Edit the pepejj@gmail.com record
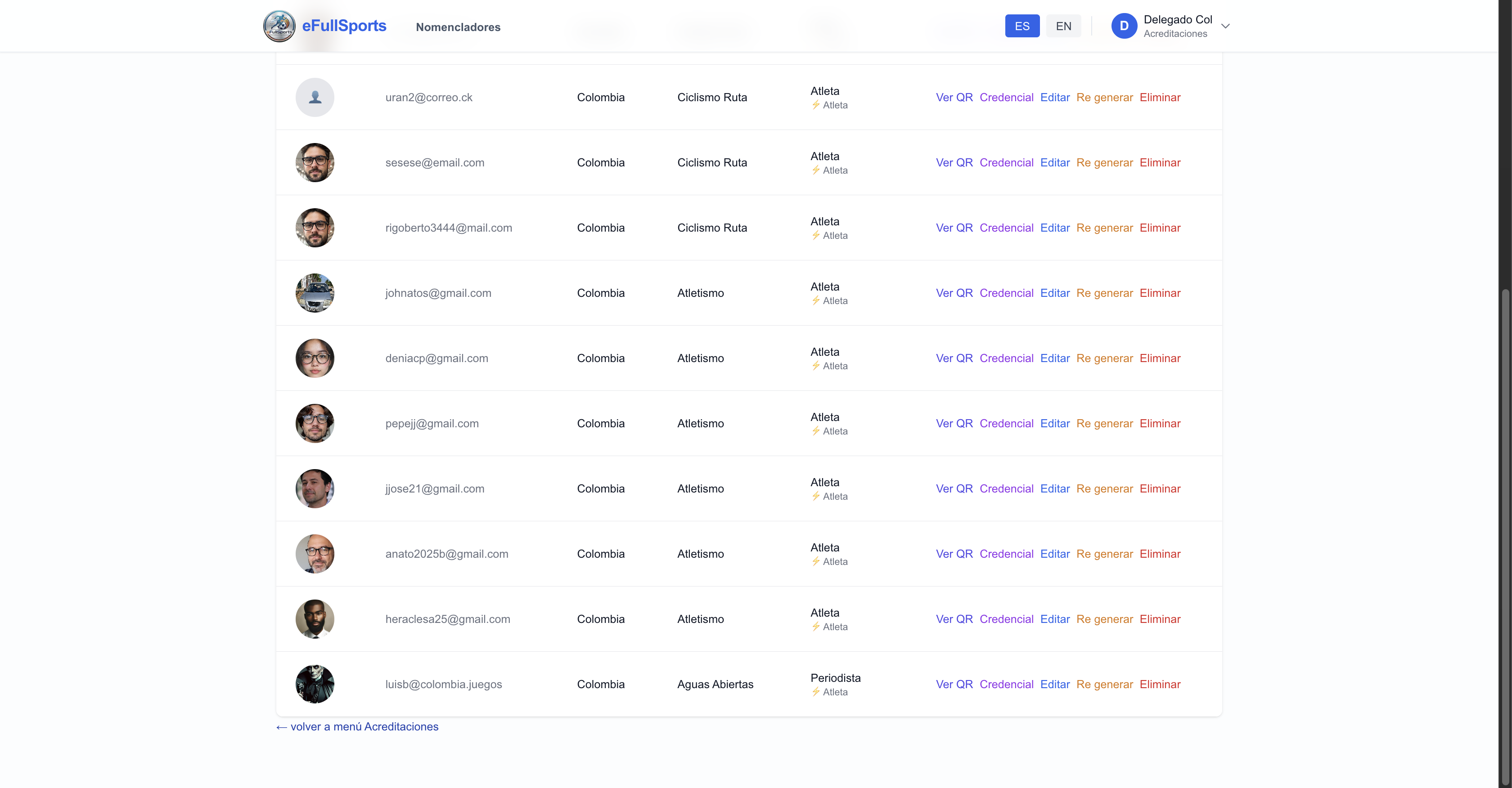The image size is (1512, 788). click(1054, 424)
